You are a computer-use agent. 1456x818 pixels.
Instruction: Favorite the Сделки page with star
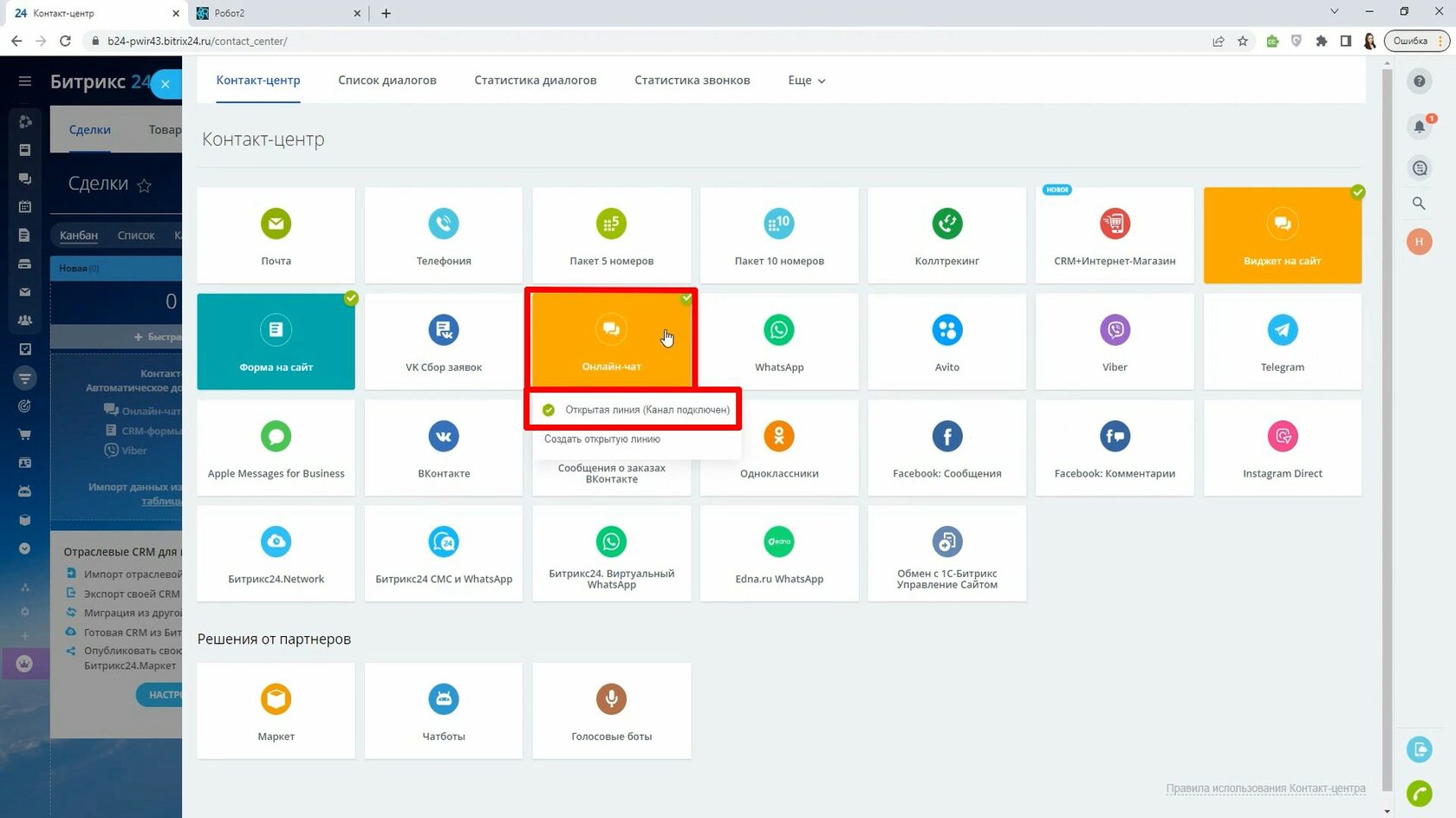tap(145, 185)
